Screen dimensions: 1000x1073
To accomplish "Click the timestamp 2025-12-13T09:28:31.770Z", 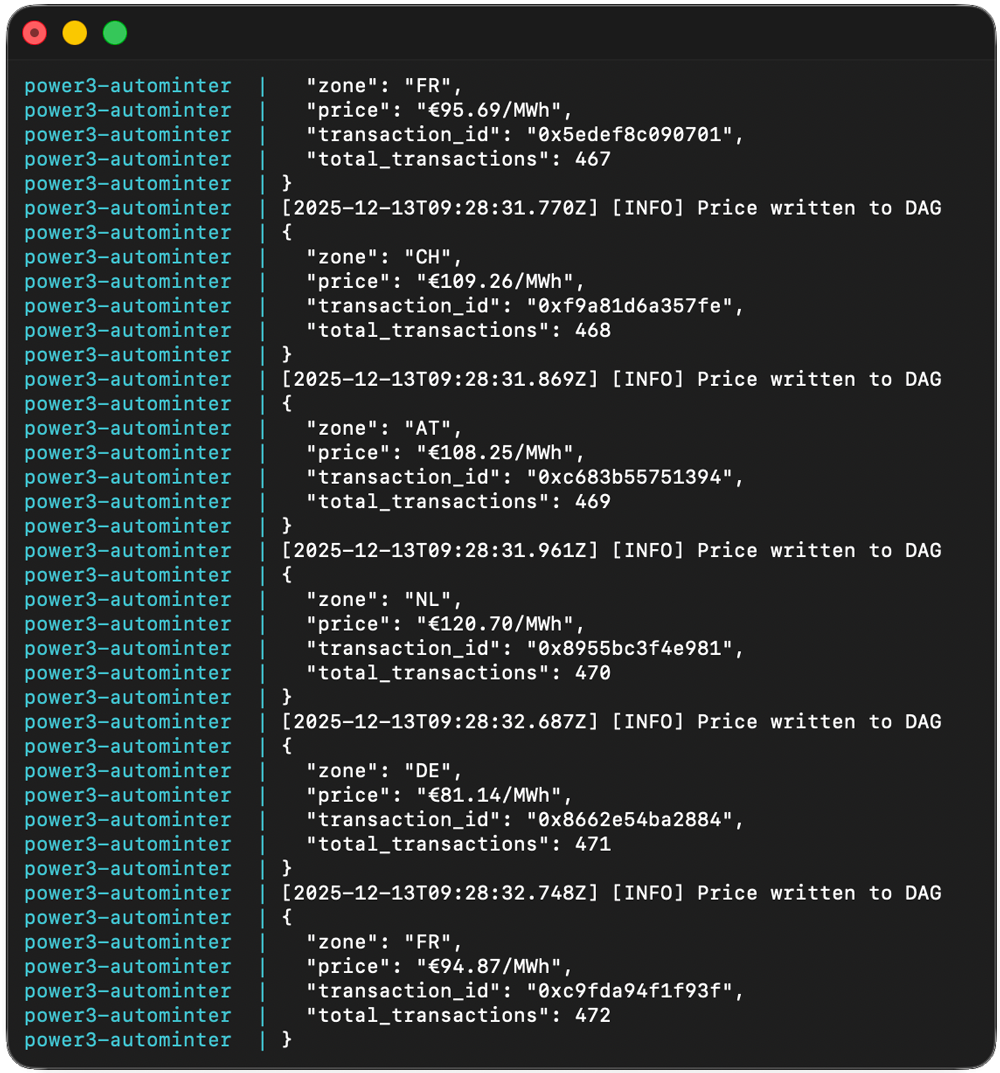I will pos(440,208).
